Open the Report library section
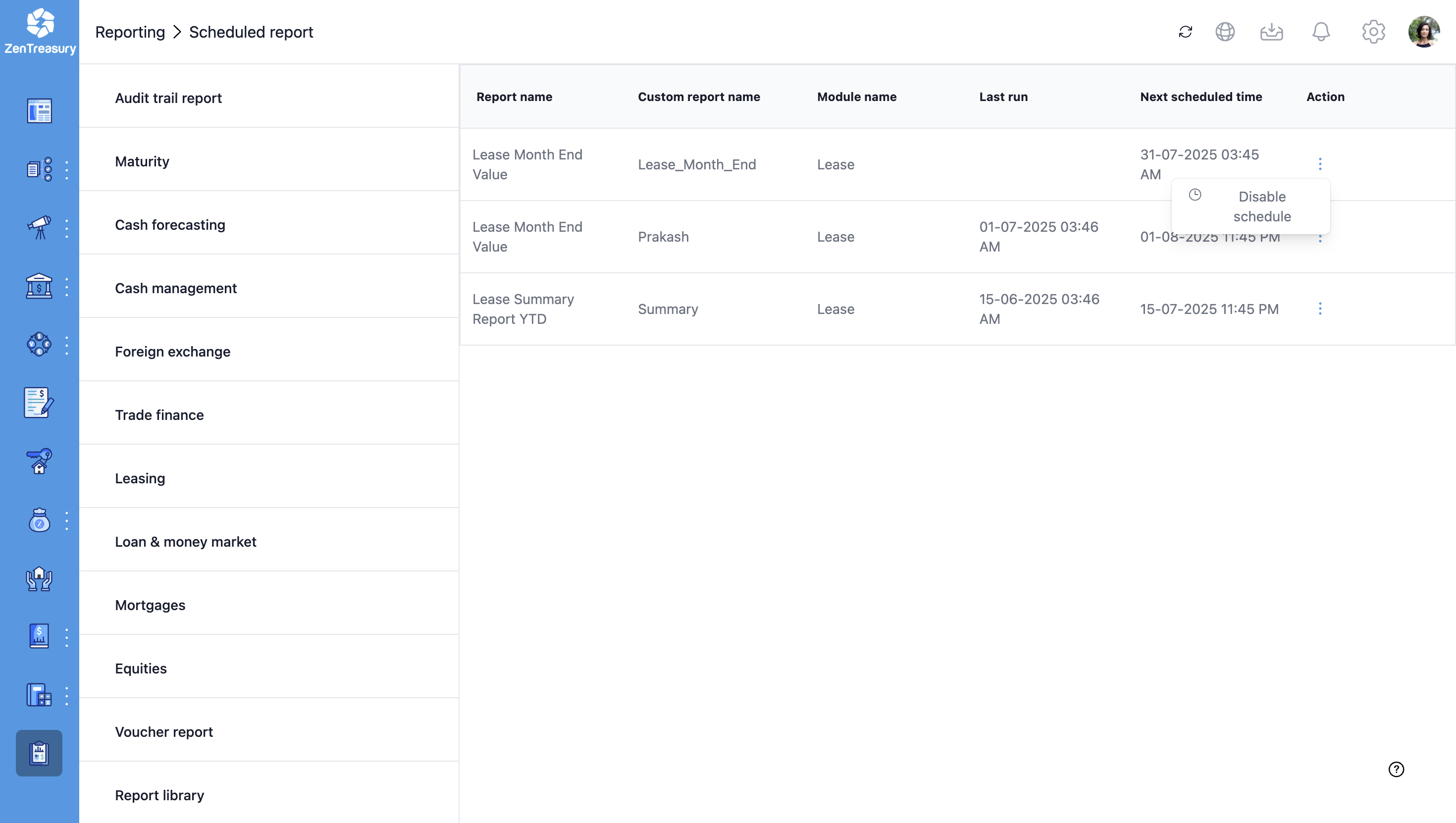This screenshot has width=1456, height=823. click(x=159, y=795)
